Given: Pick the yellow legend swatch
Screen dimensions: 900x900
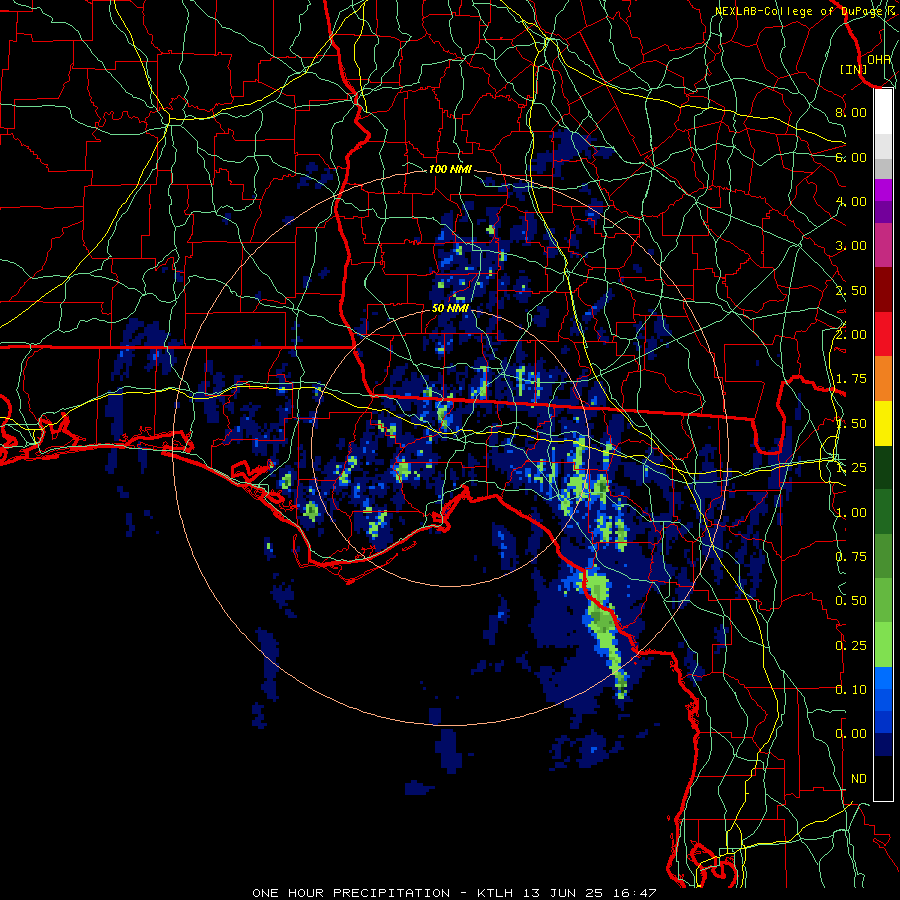Looking at the screenshot, I should (883, 423).
